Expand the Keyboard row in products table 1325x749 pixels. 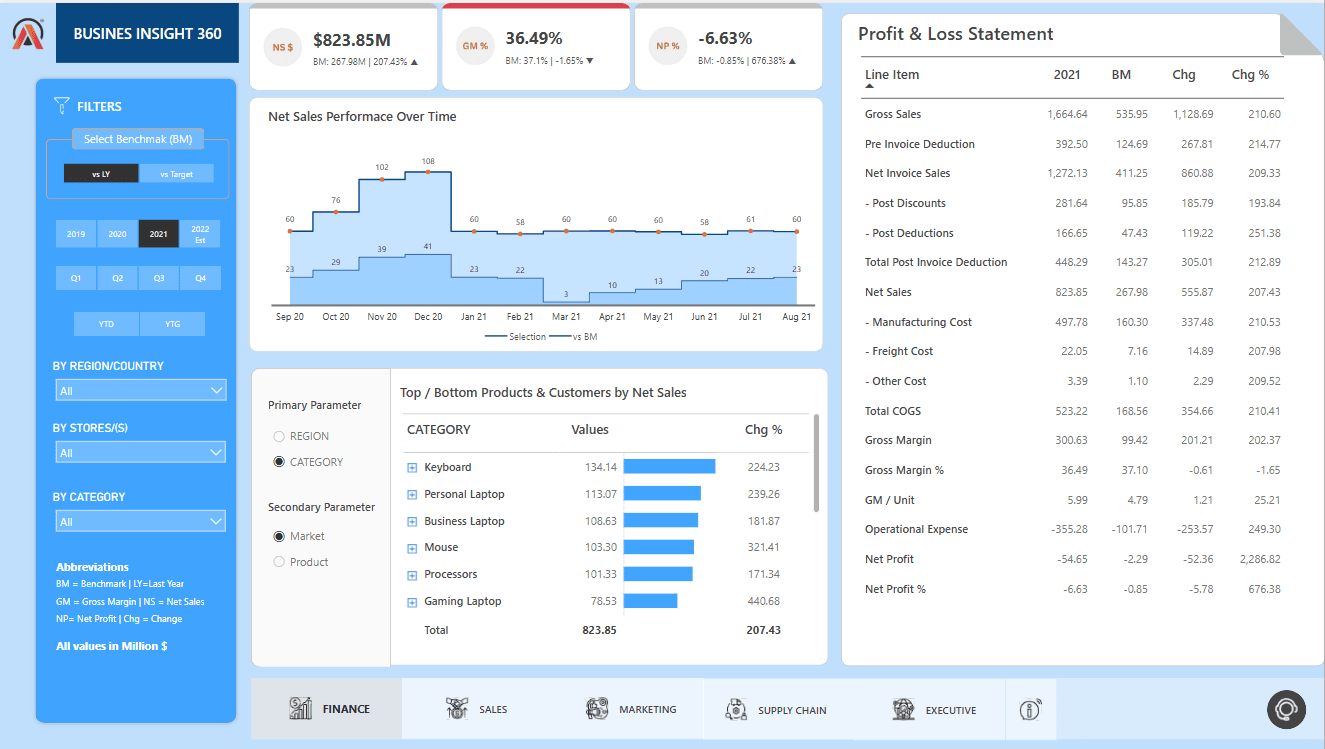tap(410, 467)
